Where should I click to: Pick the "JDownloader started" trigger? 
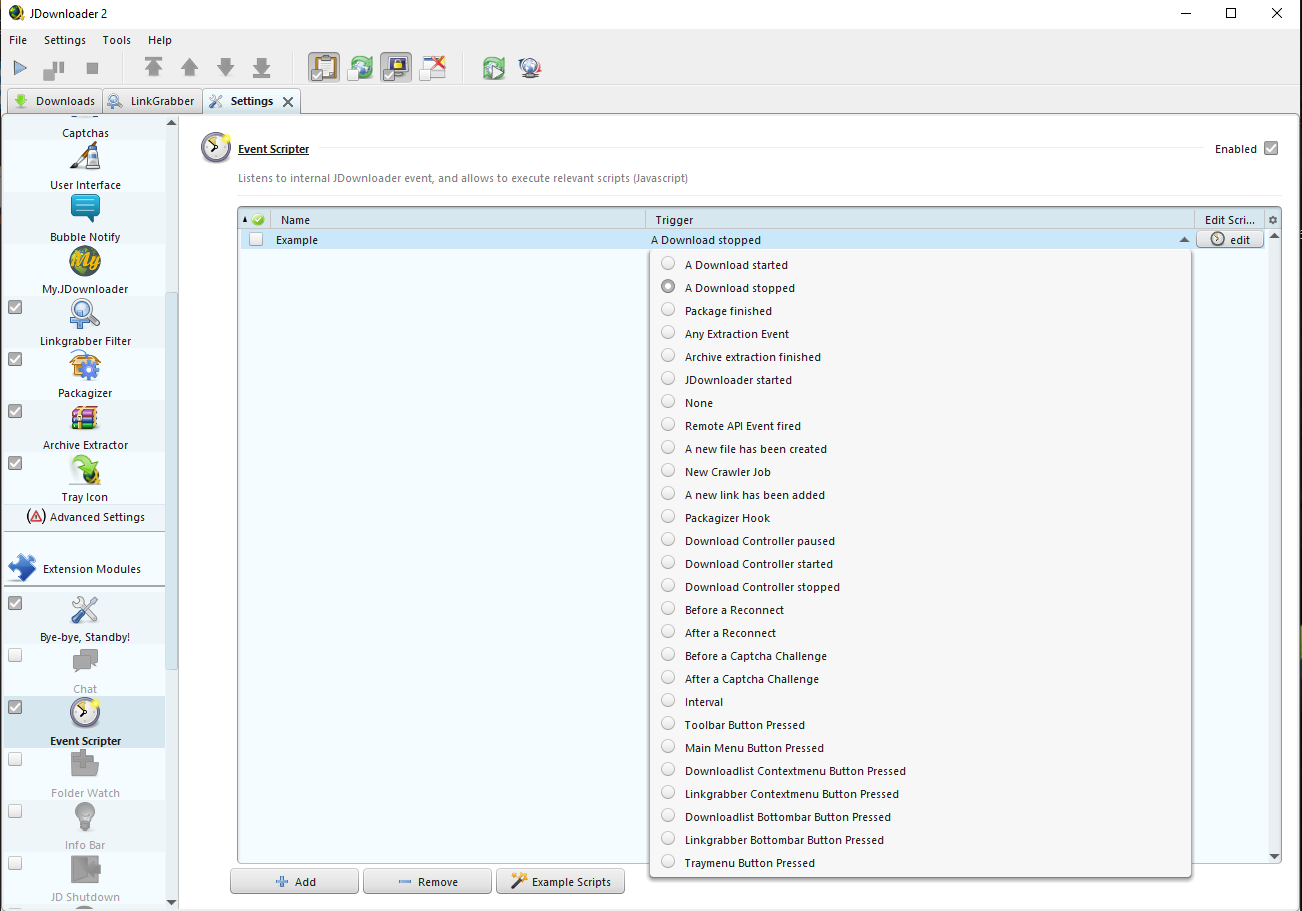pos(920,380)
